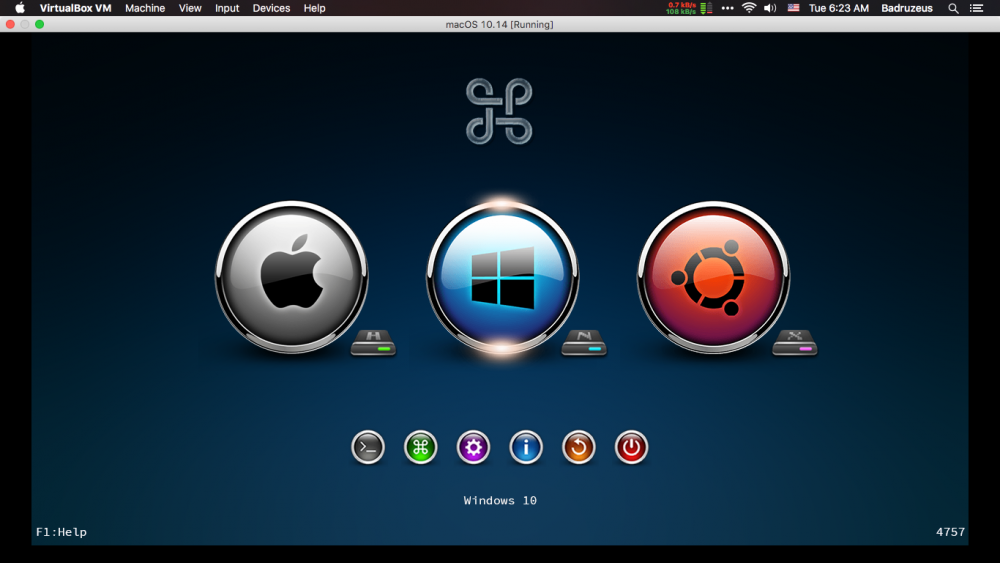Image resolution: width=1000 pixels, height=563 pixels.
Task: Select the macOS Apple boot entry
Action: coord(291,277)
